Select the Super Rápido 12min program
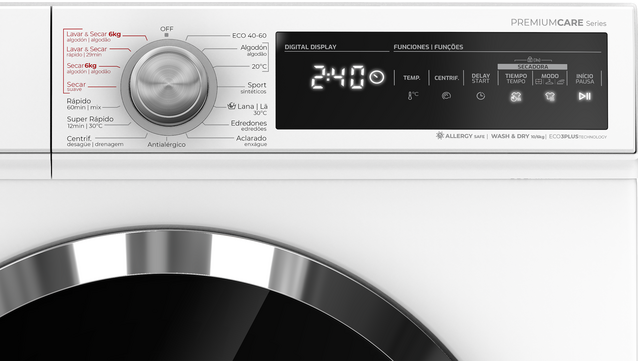Viewport: 638px width, 363px height. 90,122
